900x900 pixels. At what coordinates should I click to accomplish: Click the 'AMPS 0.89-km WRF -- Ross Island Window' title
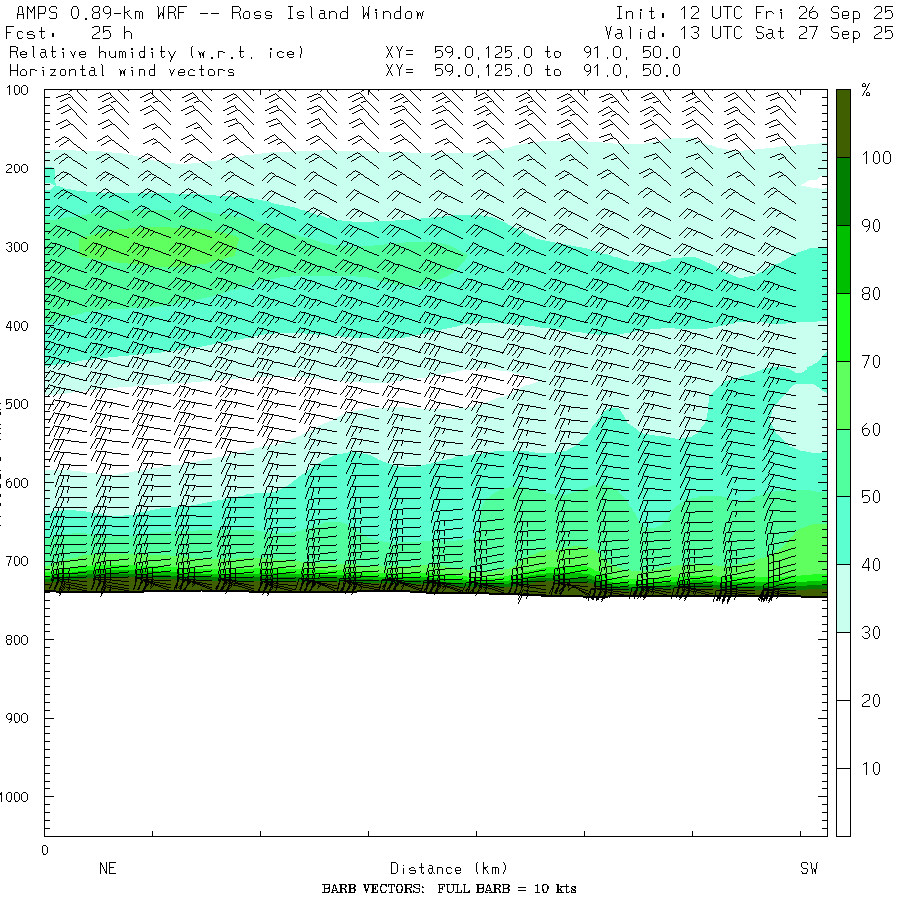[x=220, y=13]
